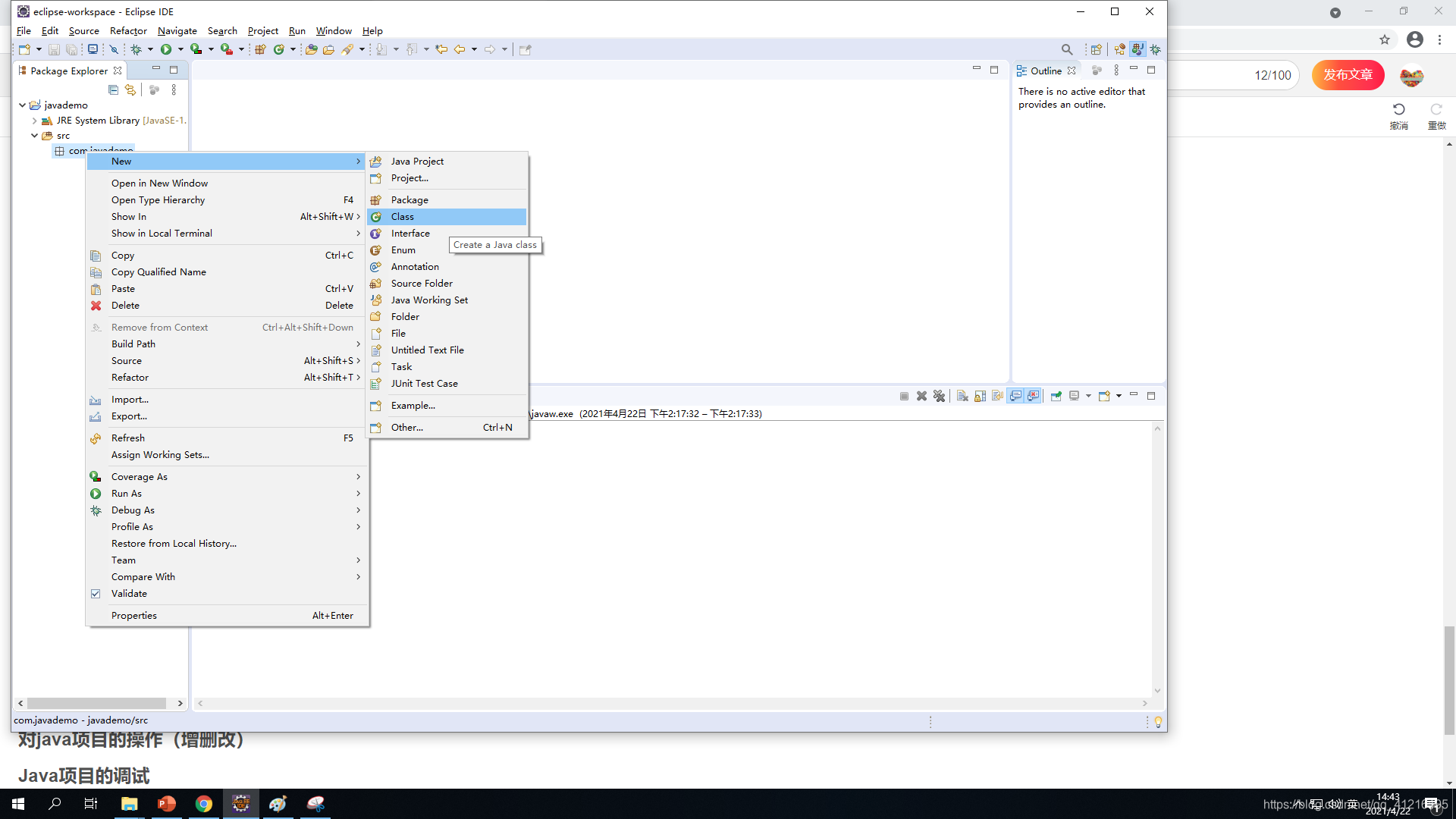This screenshot has height=819, width=1456.
Task: Click Remove All Terminated Launches icon
Action: pyautogui.click(x=939, y=396)
